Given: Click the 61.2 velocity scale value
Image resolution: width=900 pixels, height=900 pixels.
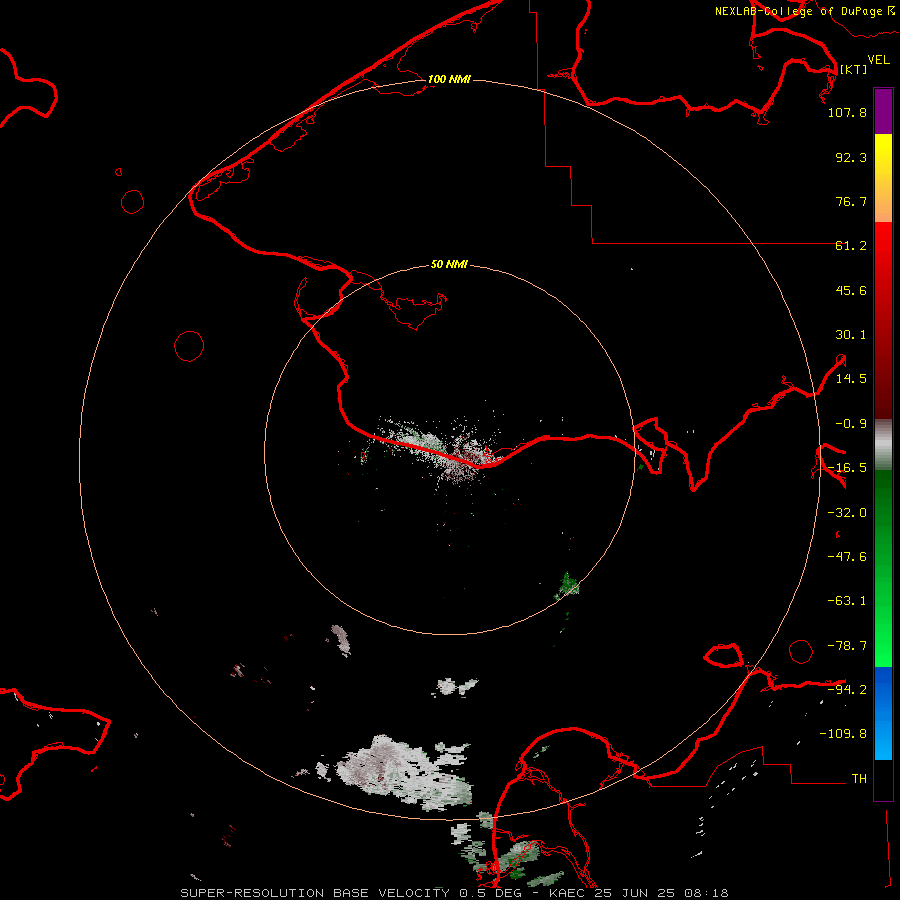Looking at the screenshot, I should [x=851, y=246].
